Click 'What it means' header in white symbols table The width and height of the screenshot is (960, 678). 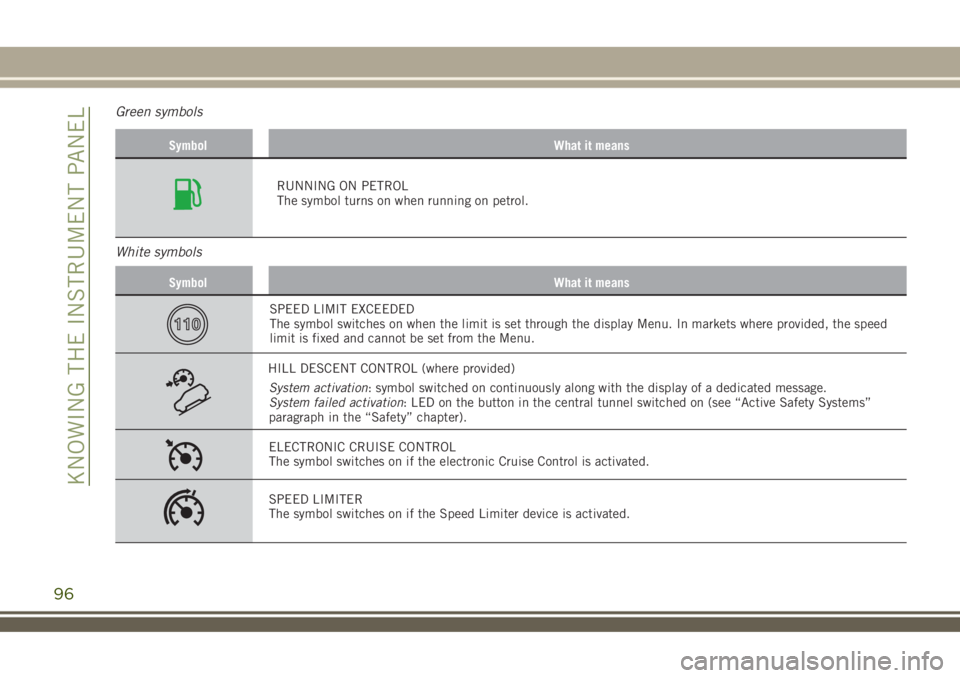click(x=591, y=283)
